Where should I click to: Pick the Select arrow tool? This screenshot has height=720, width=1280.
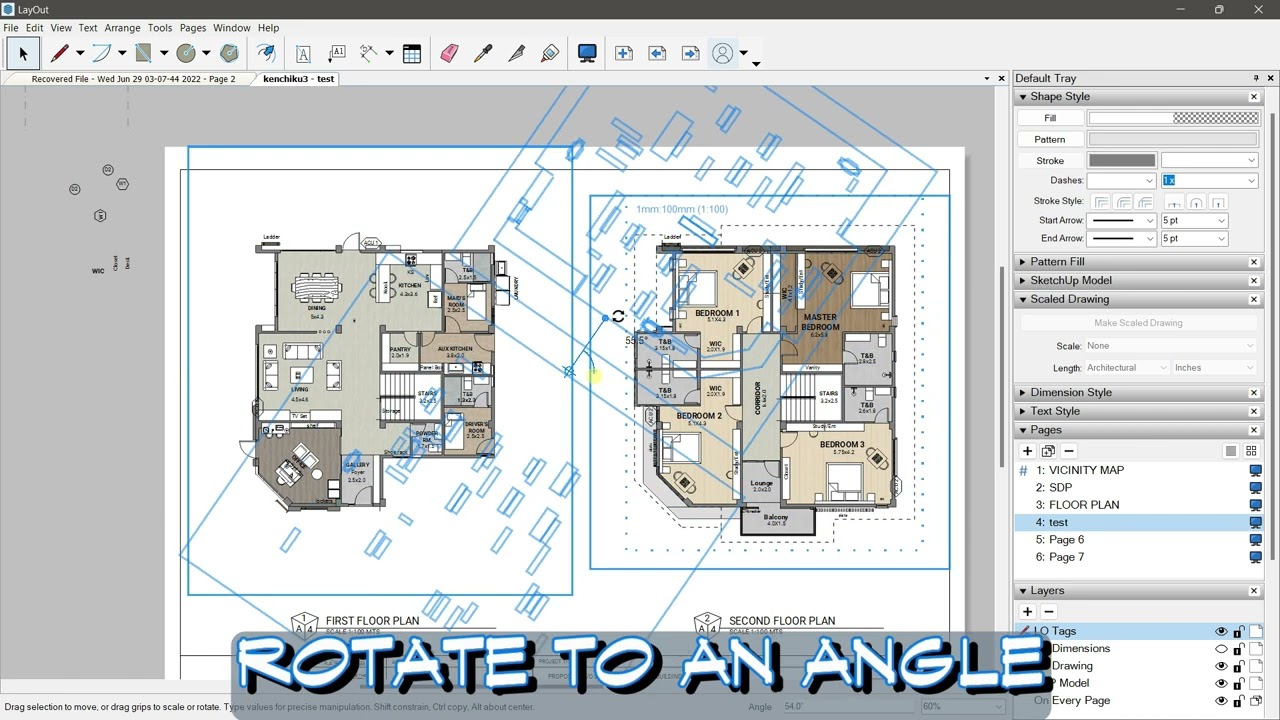click(x=23, y=54)
